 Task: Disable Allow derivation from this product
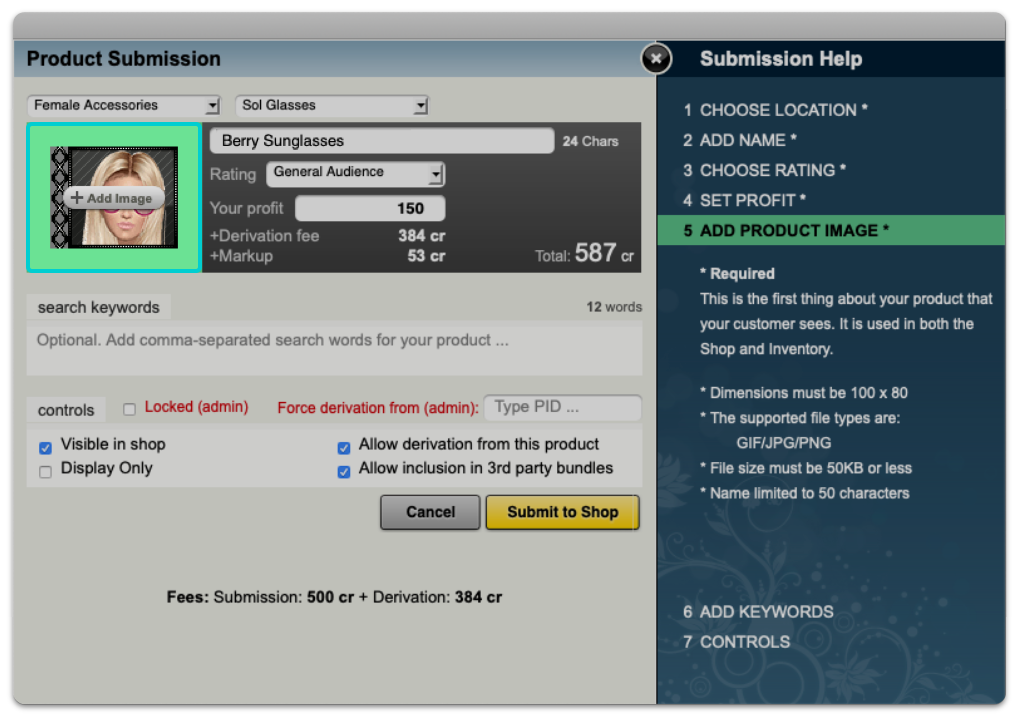(344, 445)
